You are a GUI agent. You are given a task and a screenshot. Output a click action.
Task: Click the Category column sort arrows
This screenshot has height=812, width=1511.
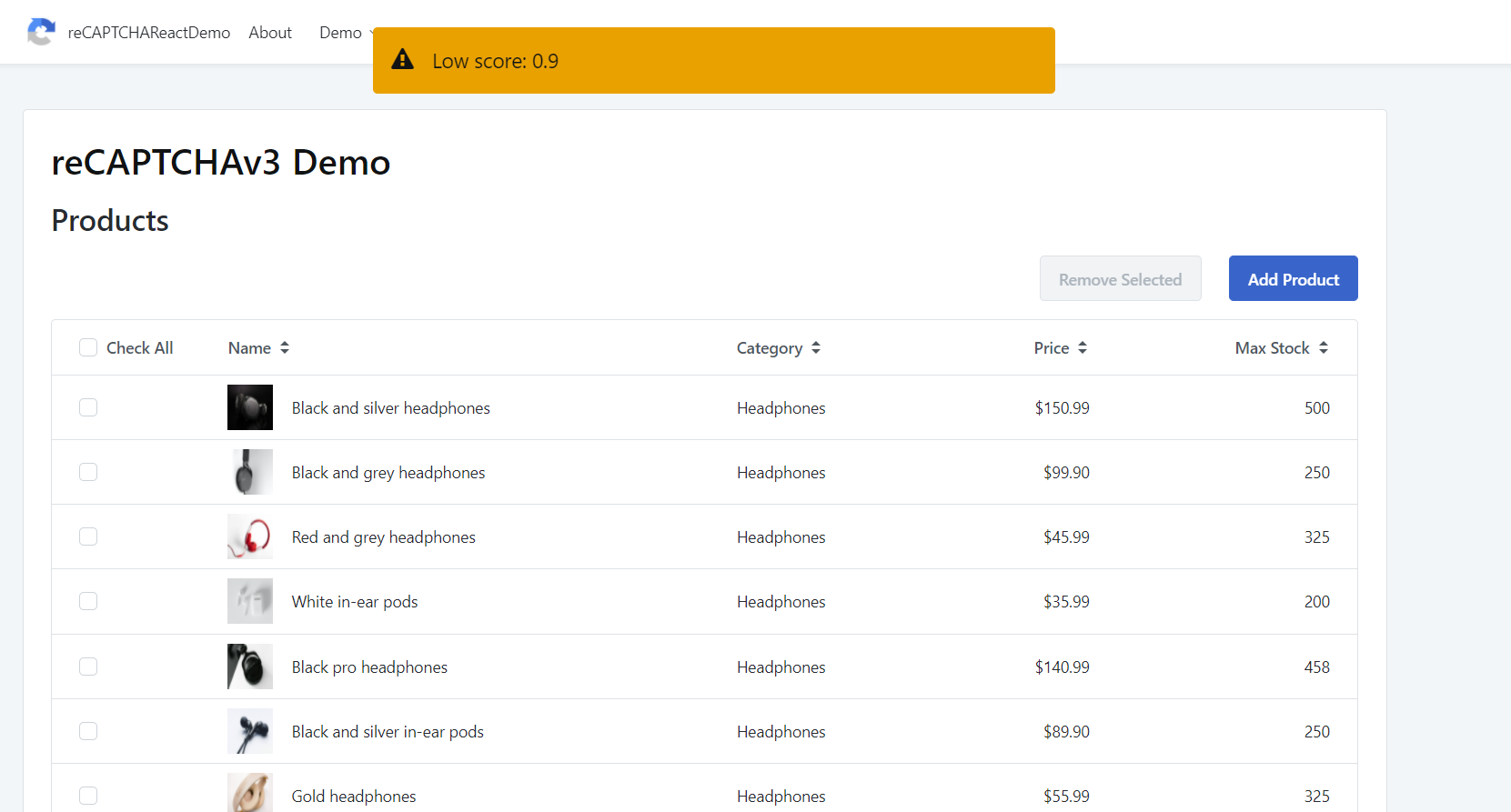pos(816,348)
